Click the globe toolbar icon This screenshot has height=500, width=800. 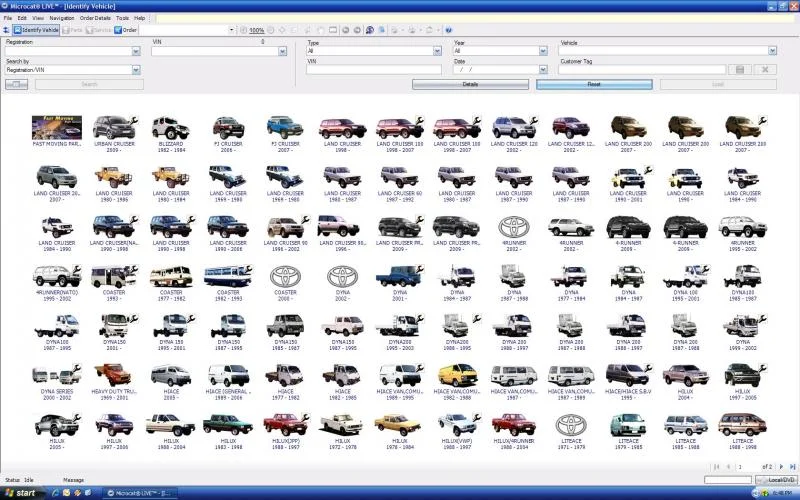point(369,30)
